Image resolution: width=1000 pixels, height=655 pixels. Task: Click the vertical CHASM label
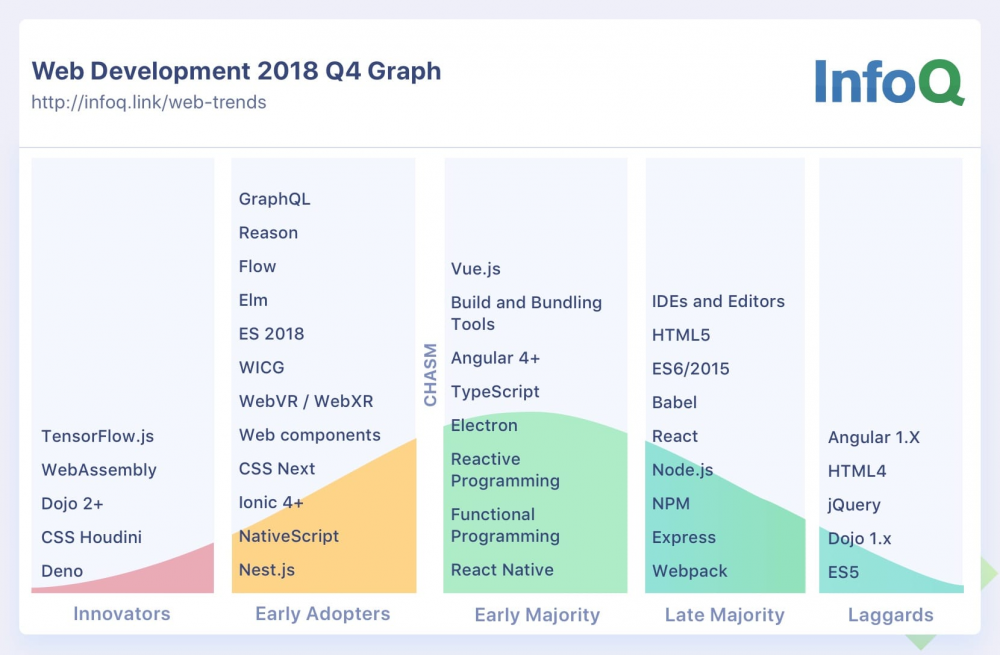coord(430,373)
